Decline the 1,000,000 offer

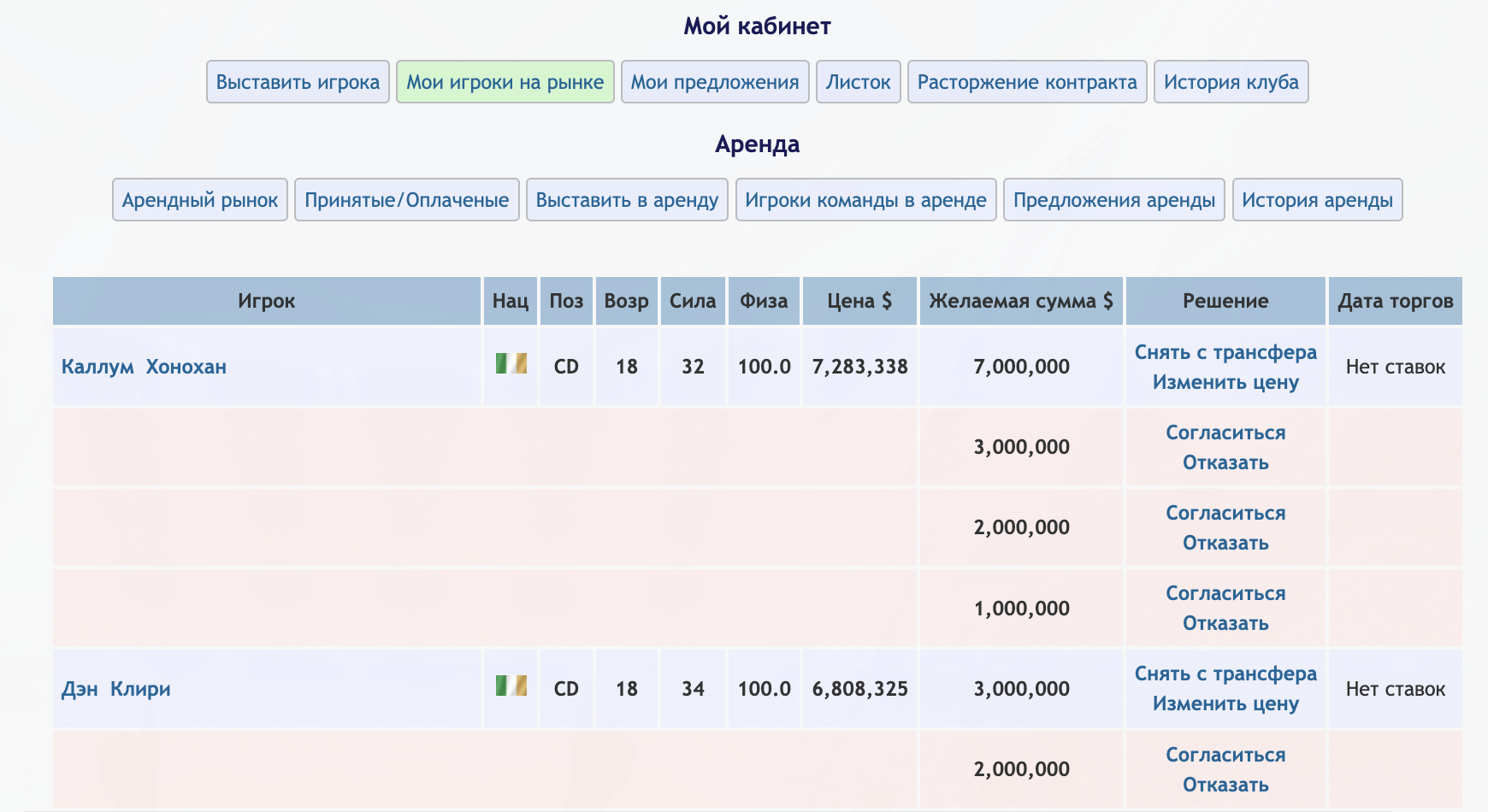coord(1225,623)
